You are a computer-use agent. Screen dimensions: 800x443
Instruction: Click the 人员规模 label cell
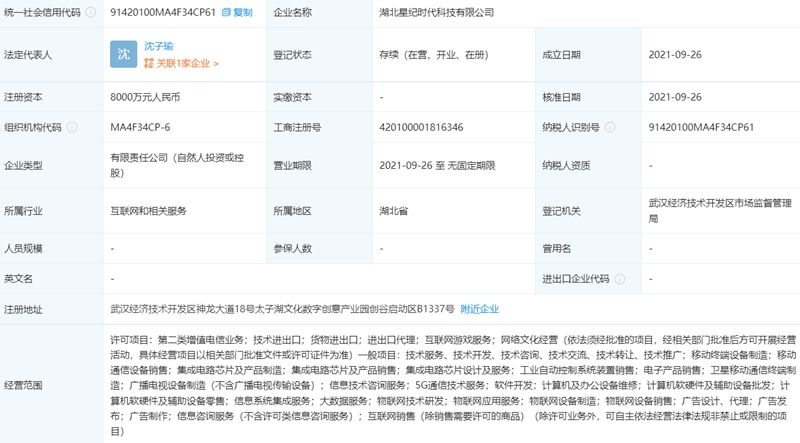[x=52, y=249]
